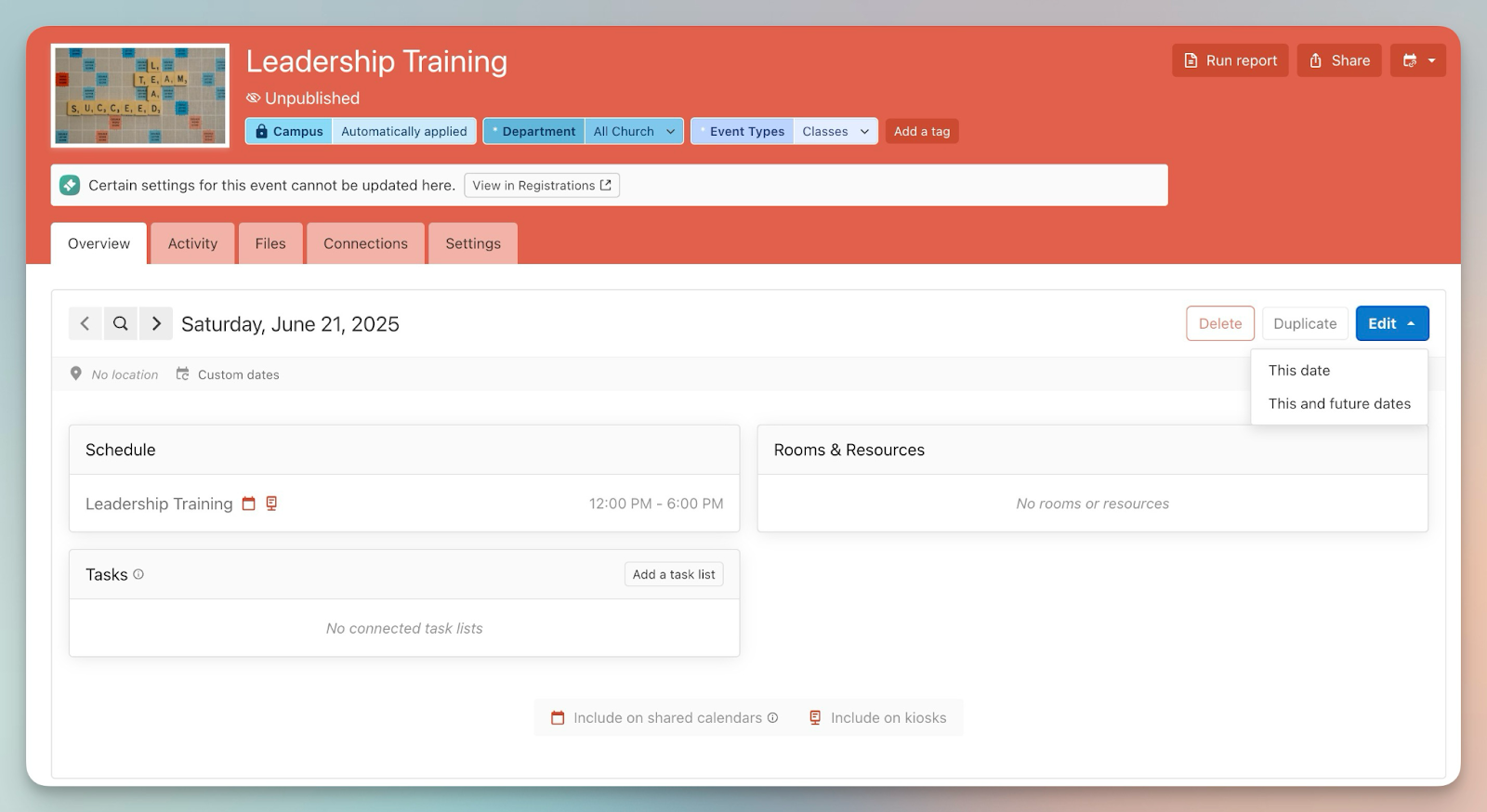Collapse the blue Edit dropdown button

coord(1391,323)
